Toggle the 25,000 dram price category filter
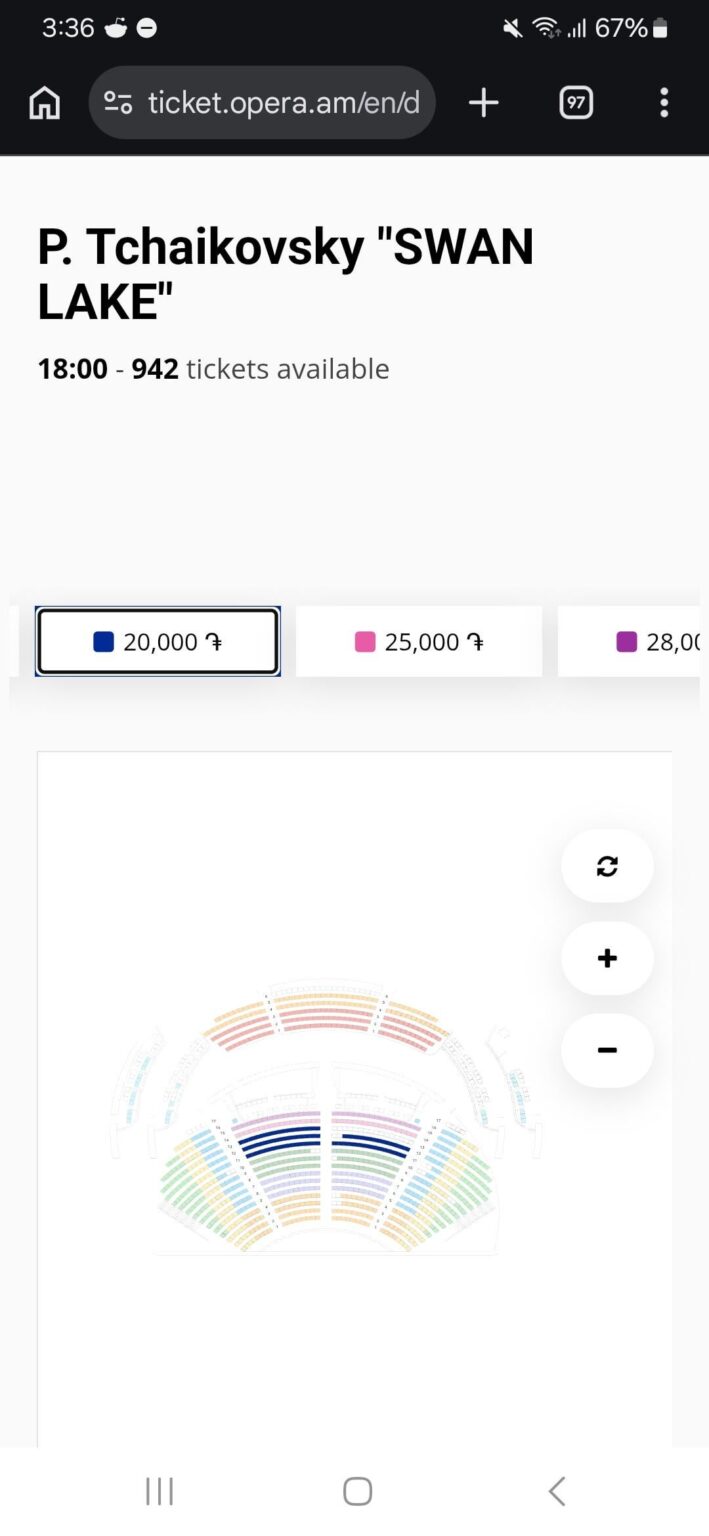The width and height of the screenshot is (709, 1536). click(x=417, y=641)
